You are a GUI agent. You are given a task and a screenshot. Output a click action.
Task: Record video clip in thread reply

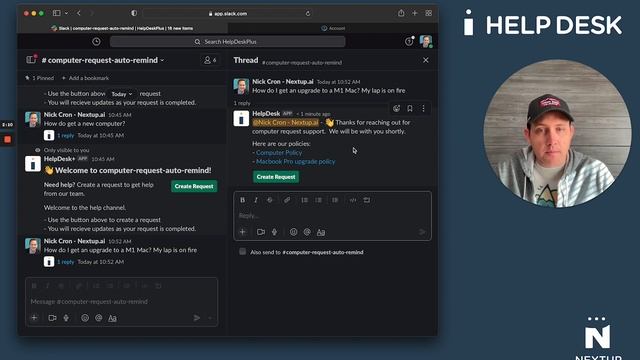261,232
